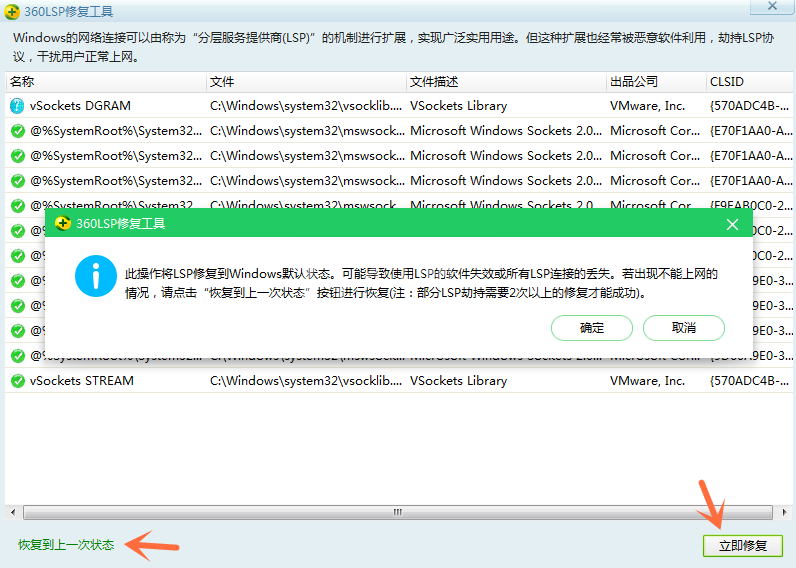Sort by the 名称 column header
The width and height of the screenshot is (796, 568).
[106, 82]
